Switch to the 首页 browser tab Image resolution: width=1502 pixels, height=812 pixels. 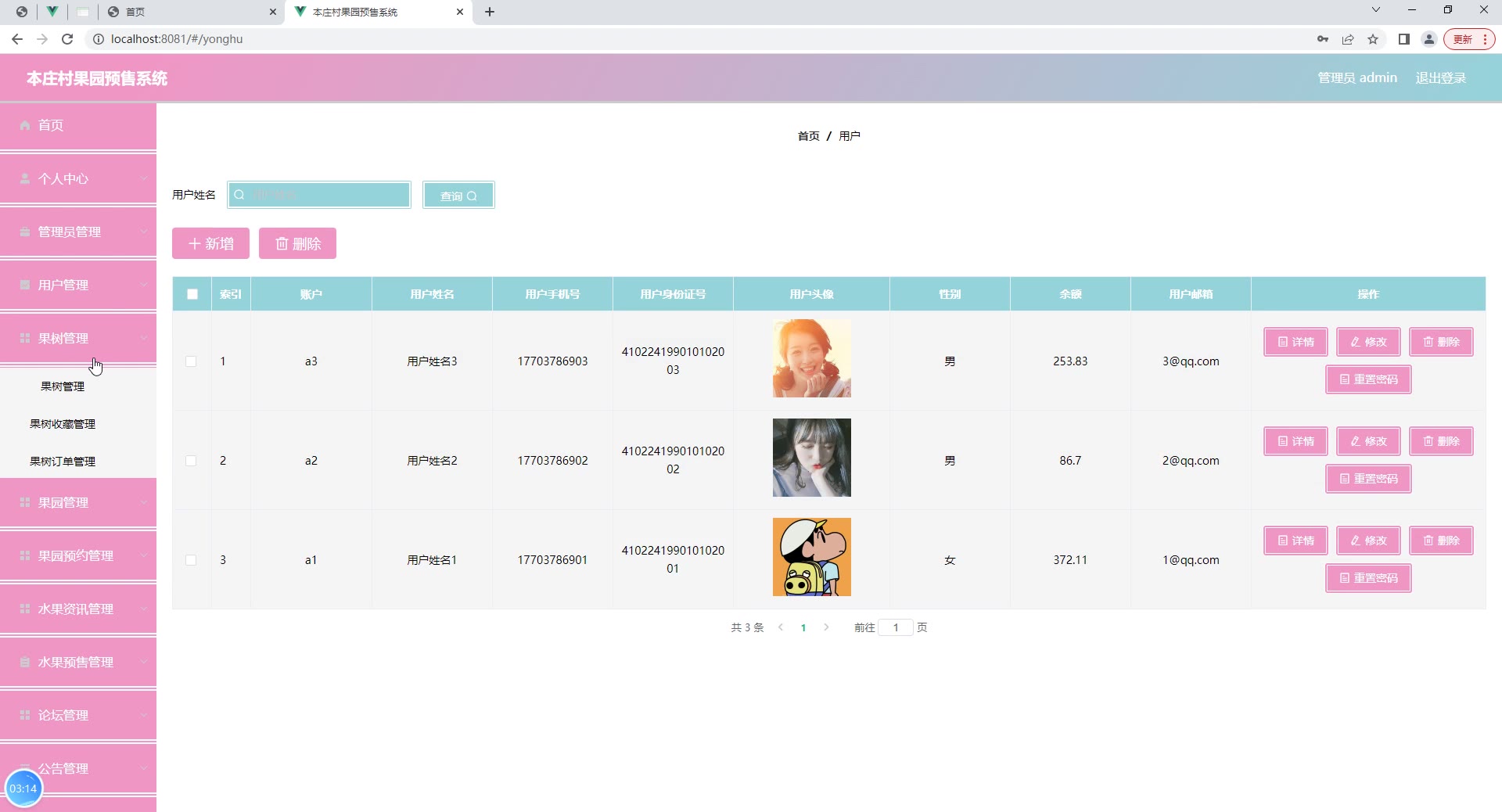tap(192, 12)
